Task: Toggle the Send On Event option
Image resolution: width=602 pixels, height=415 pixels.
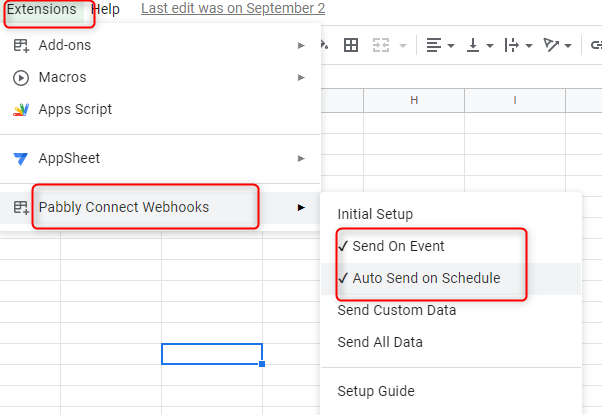Action: coord(398,246)
